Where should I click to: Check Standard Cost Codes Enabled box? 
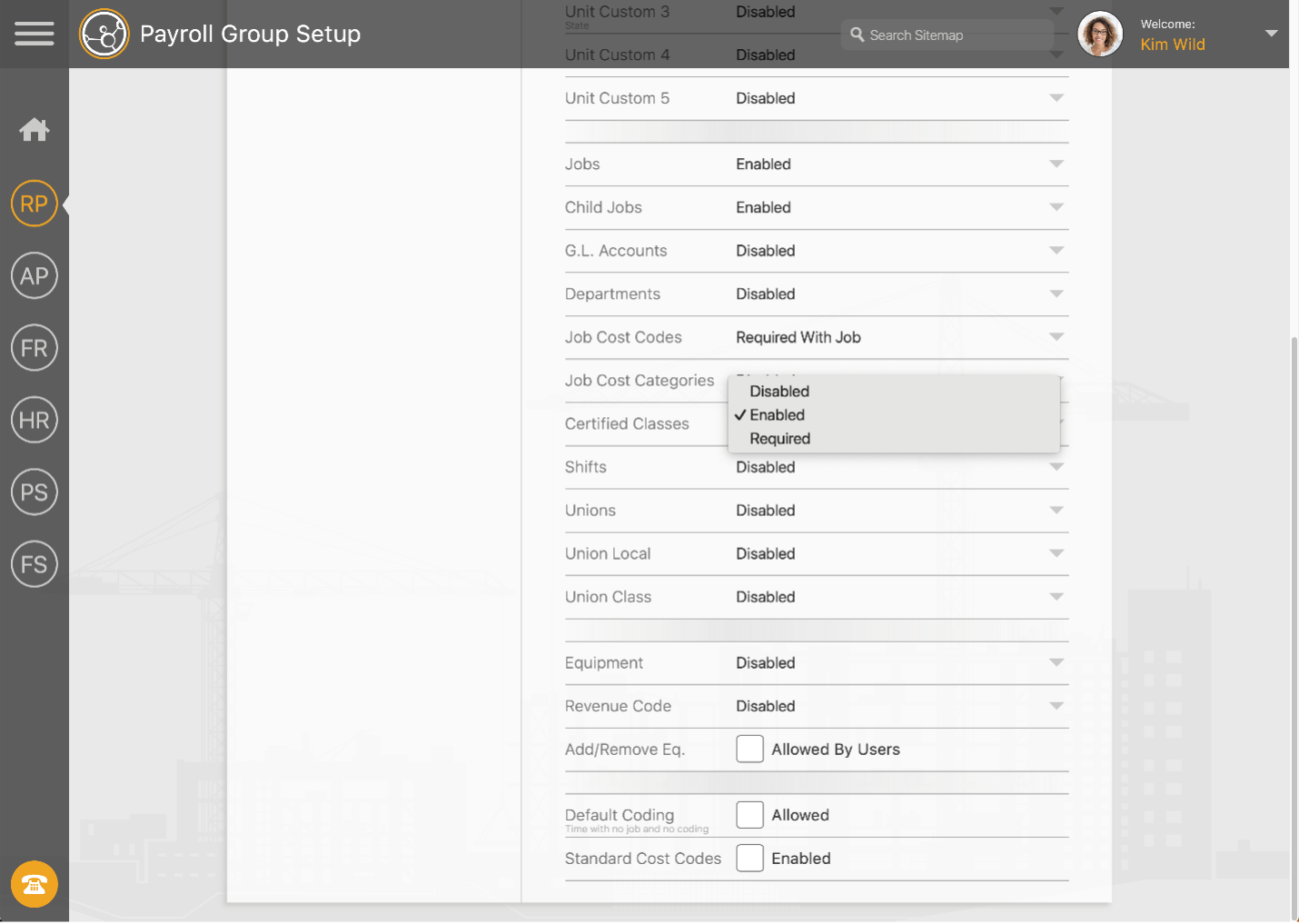[749, 859]
